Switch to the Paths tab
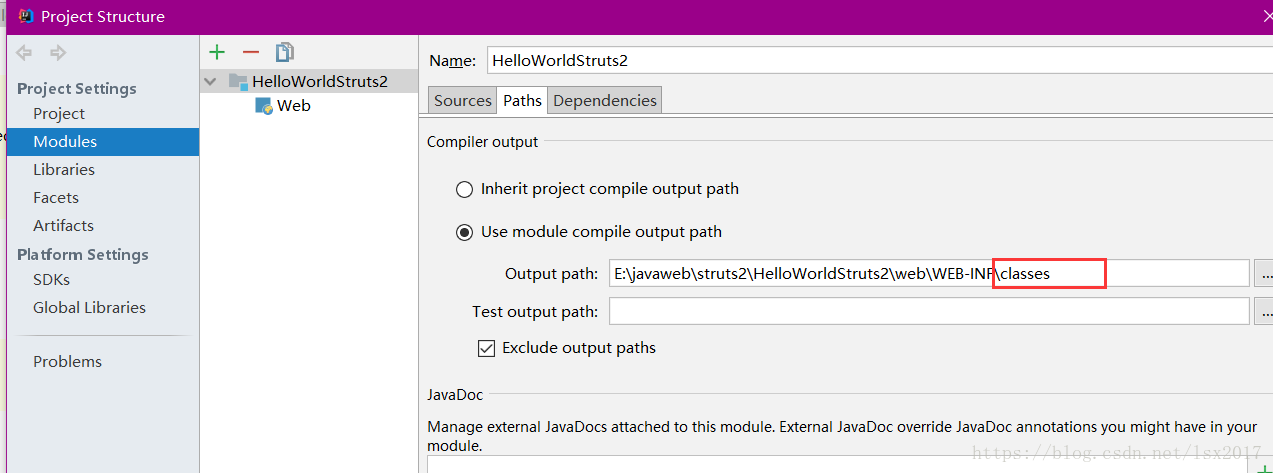Screen dimensions: 1273x473 (522, 100)
